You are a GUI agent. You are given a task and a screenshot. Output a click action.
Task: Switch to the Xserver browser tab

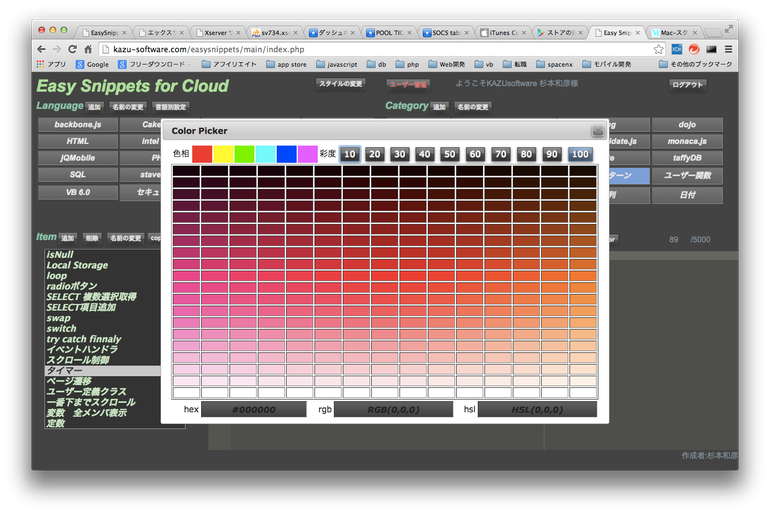218,32
